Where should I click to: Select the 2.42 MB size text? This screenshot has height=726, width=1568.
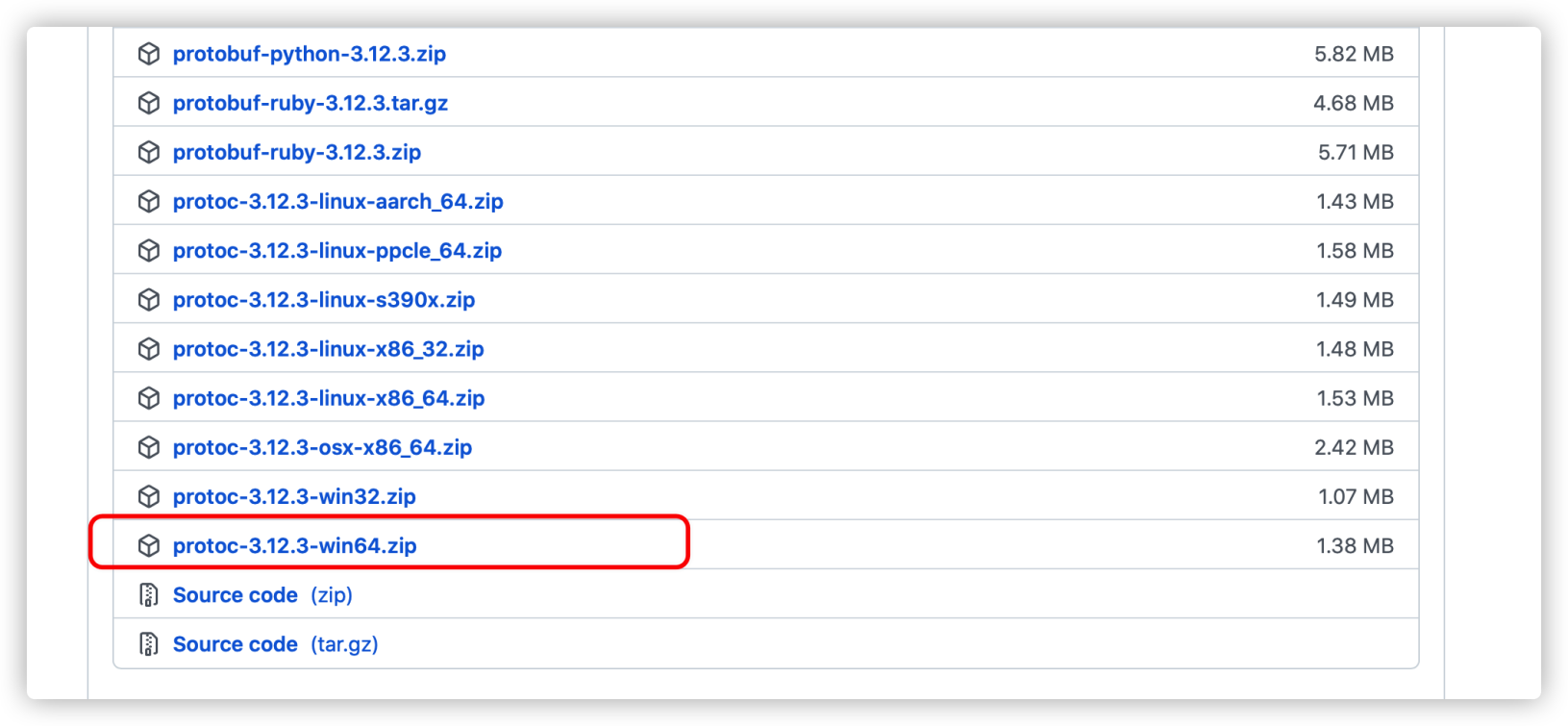tap(1354, 446)
